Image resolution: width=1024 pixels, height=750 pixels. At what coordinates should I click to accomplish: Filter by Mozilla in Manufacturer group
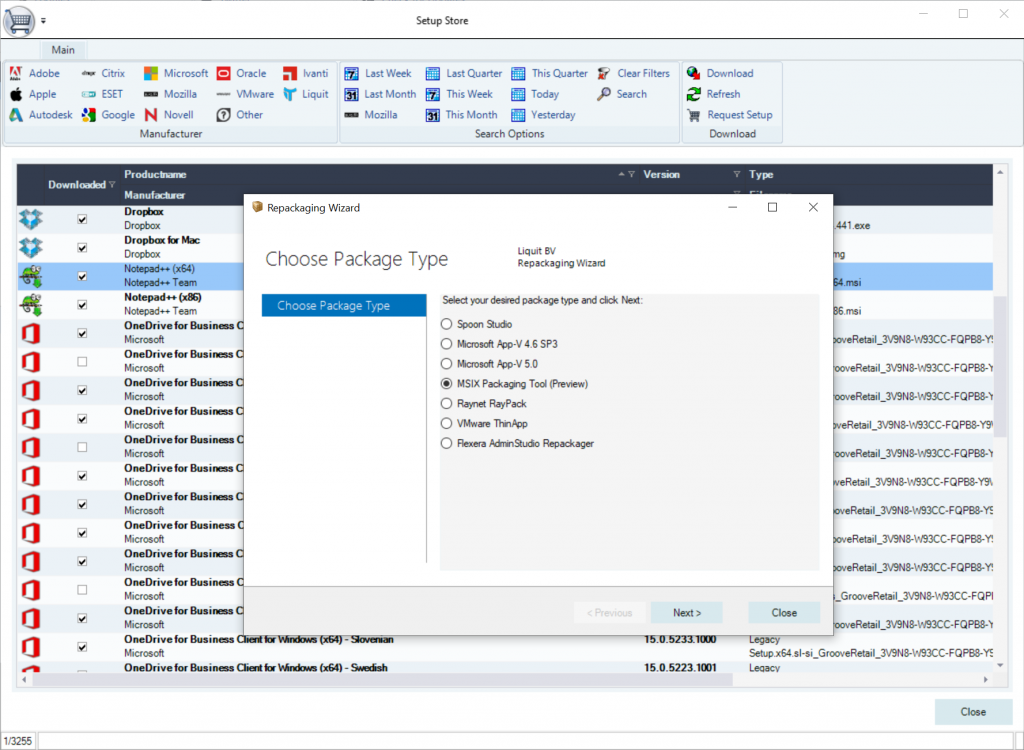(x=170, y=94)
